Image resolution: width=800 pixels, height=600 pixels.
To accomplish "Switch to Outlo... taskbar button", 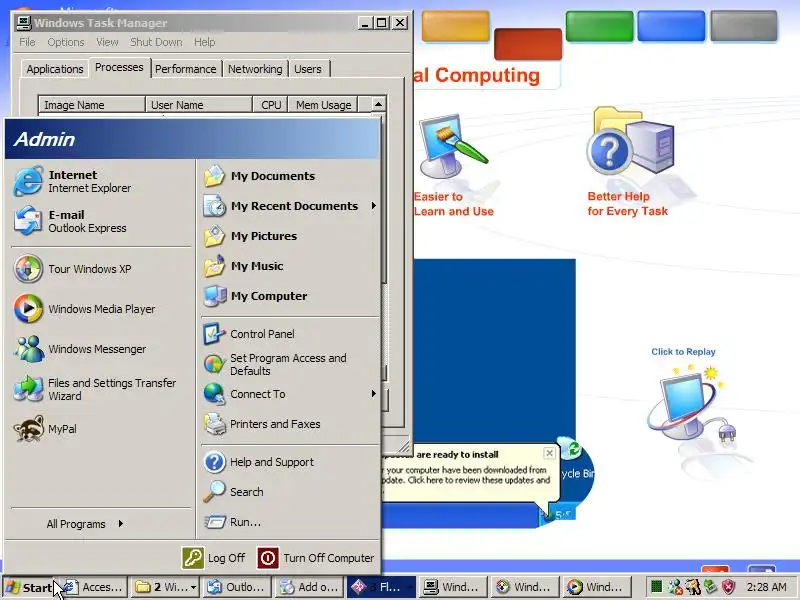I will 237,587.
